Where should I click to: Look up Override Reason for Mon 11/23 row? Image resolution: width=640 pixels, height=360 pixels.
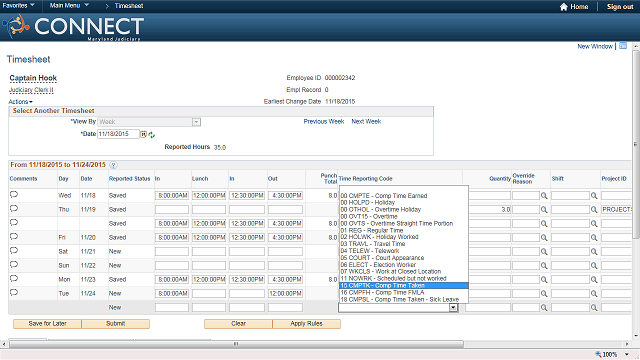[x=544, y=280]
